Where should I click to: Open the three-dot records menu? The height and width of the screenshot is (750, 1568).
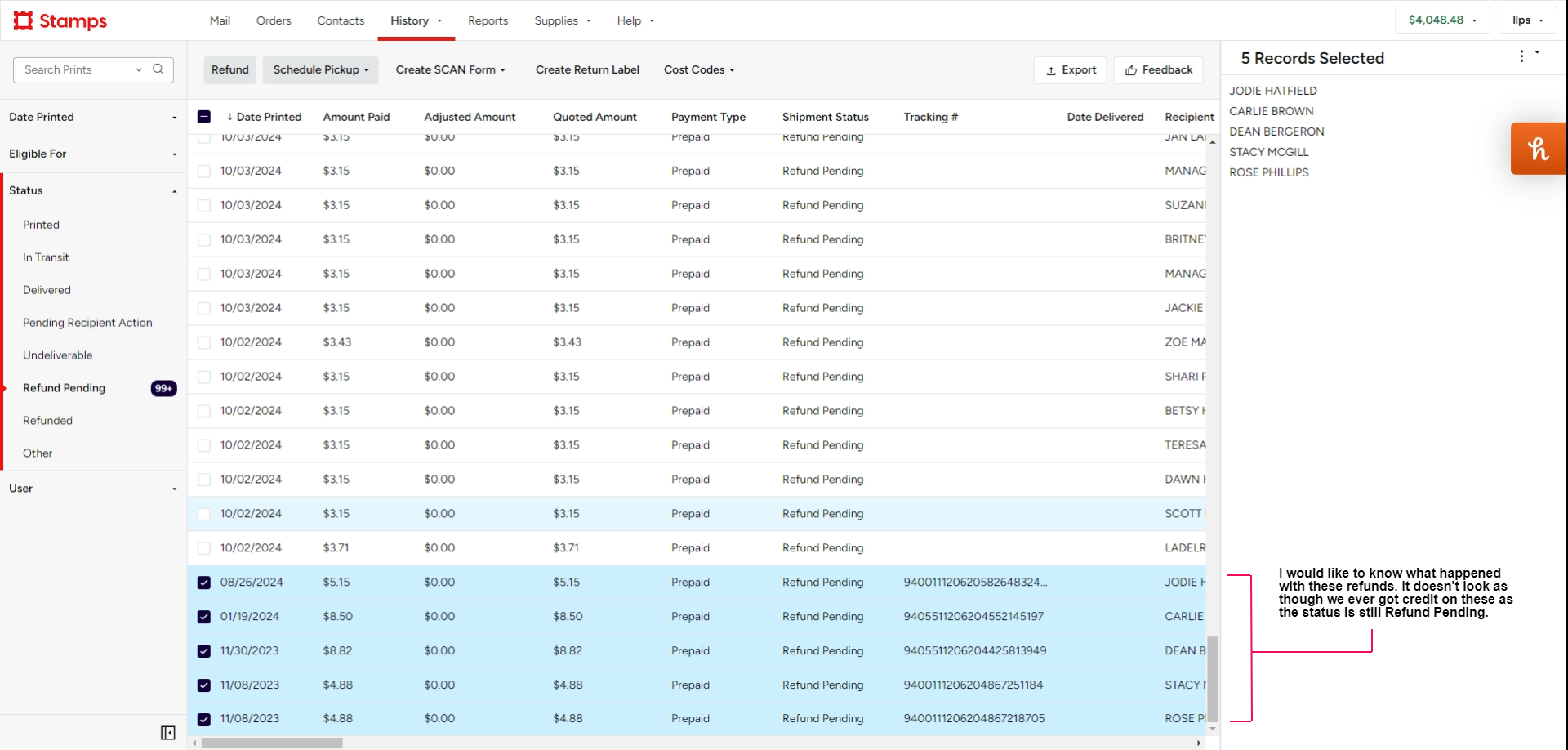click(1521, 56)
